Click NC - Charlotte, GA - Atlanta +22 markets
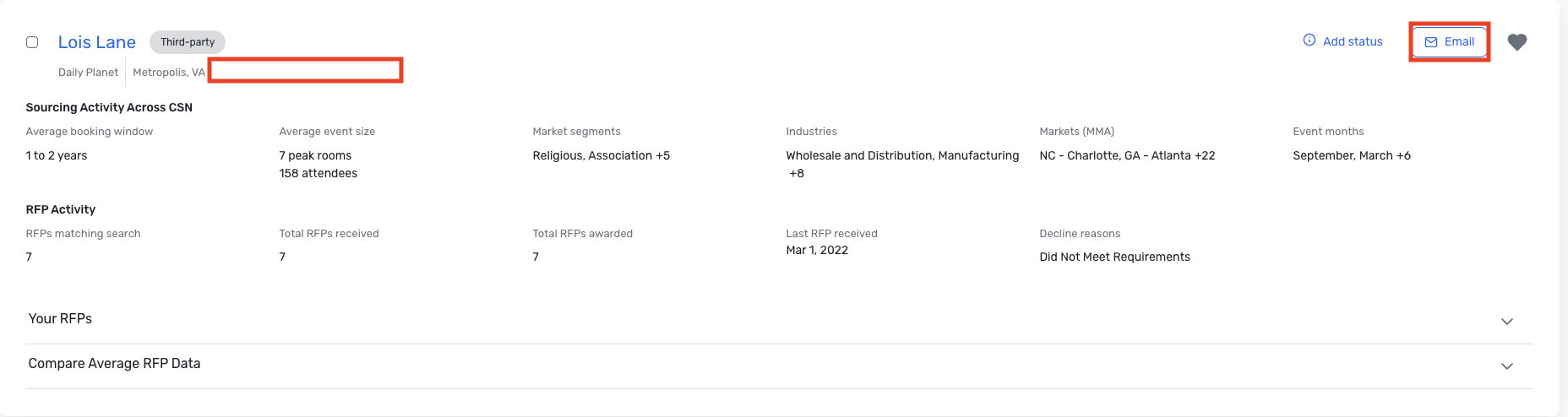Viewport: 1568px width, 417px height. click(1127, 156)
